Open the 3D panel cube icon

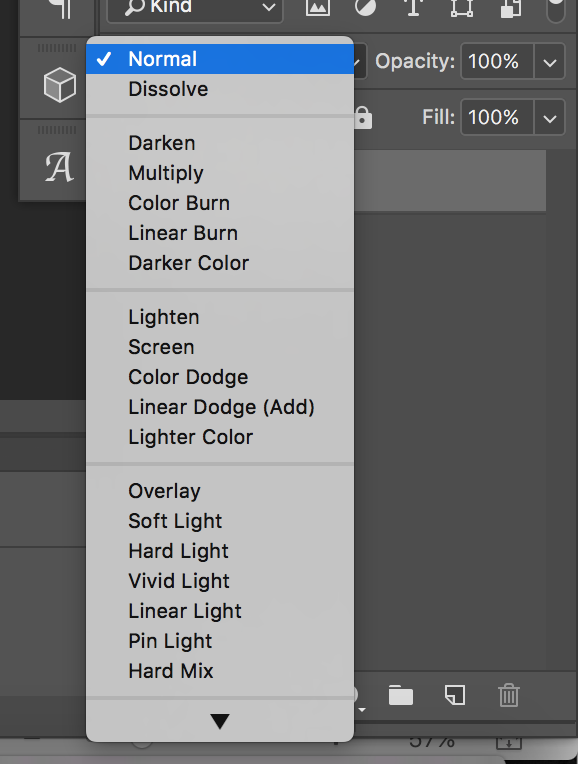[x=59, y=85]
